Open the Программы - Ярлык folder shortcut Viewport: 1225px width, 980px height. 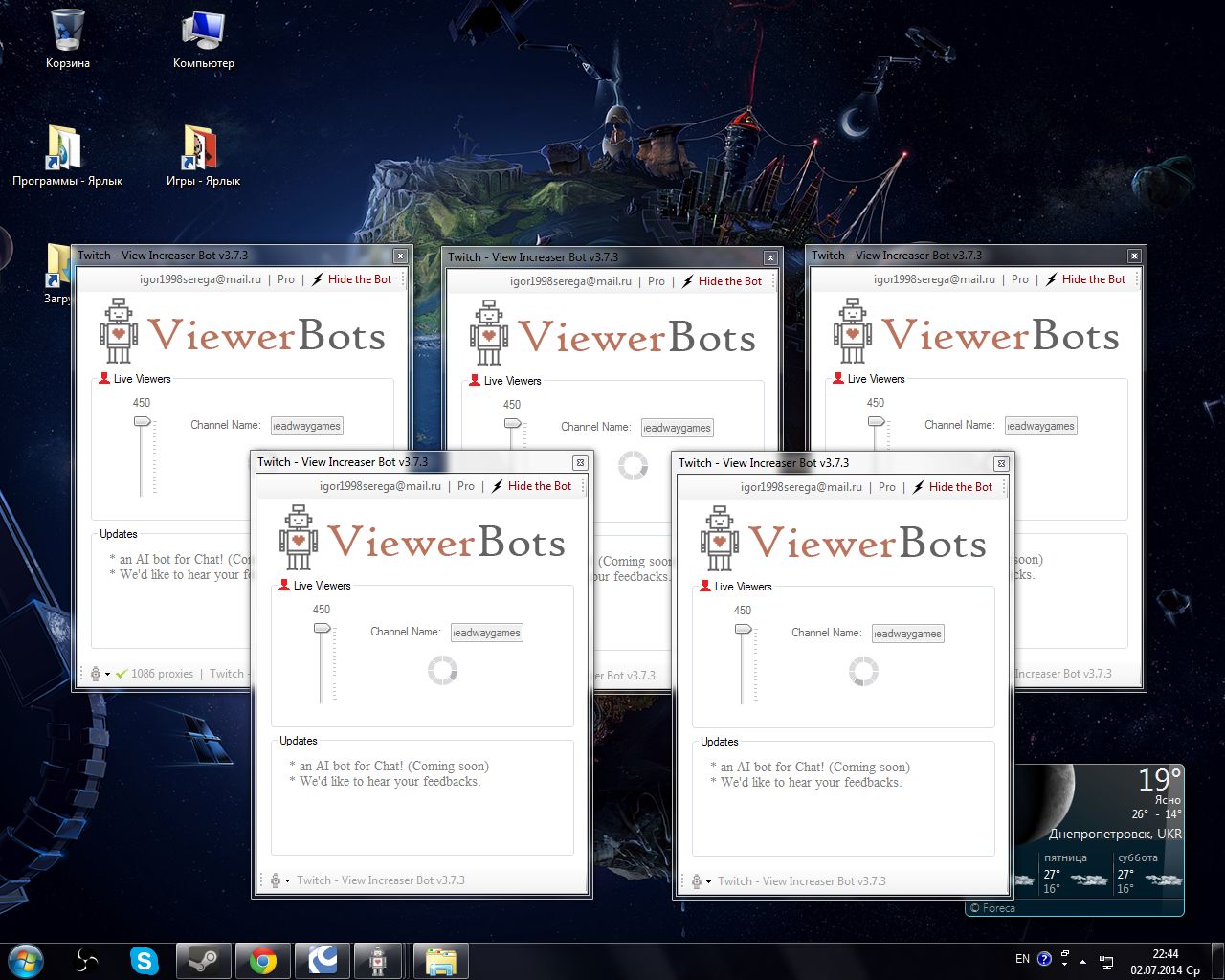pos(66,155)
